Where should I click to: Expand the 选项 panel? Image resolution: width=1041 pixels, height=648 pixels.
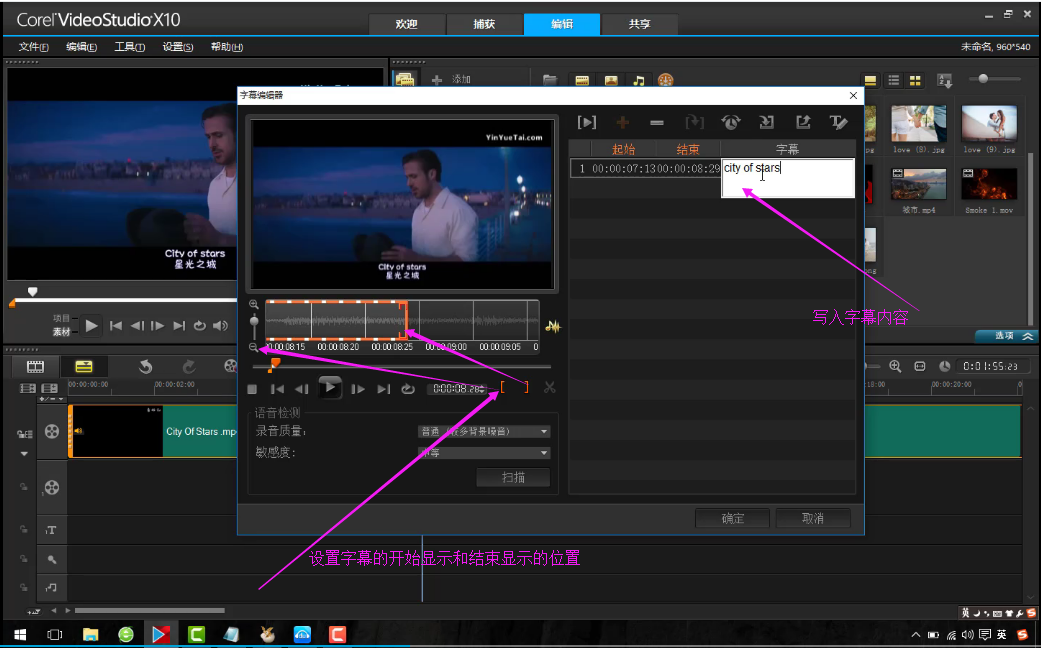click(1006, 336)
